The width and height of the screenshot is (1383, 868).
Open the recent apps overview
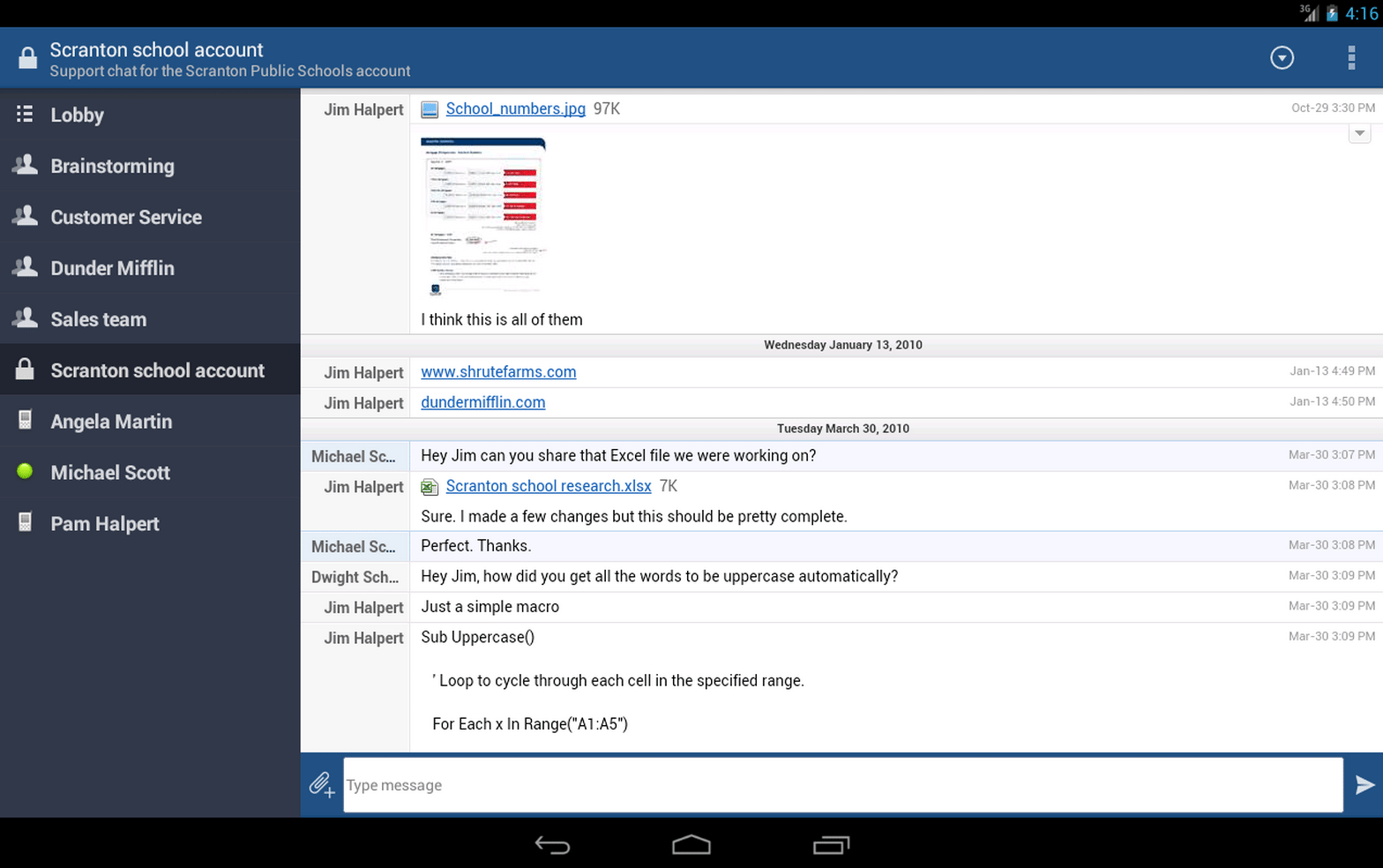click(831, 845)
